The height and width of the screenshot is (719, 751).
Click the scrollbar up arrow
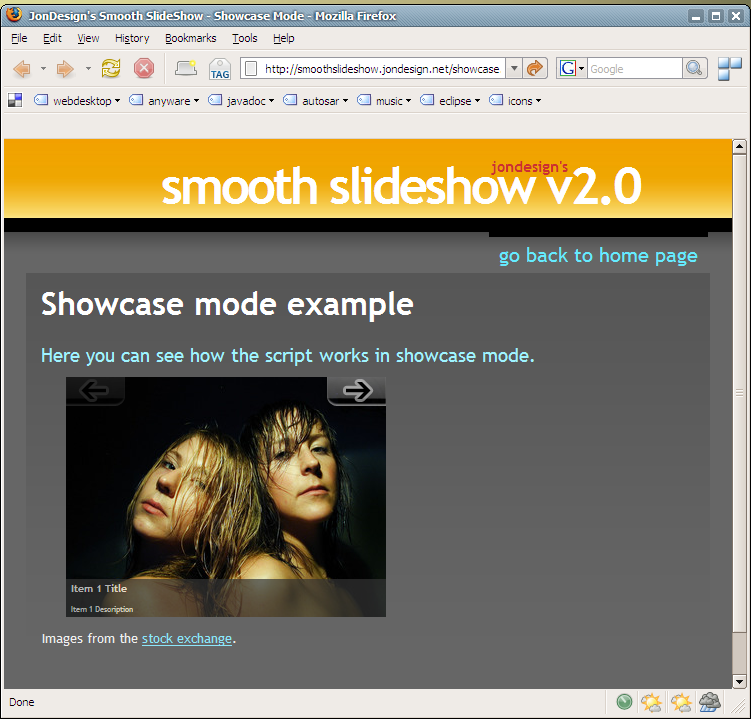[x=739, y=146]
